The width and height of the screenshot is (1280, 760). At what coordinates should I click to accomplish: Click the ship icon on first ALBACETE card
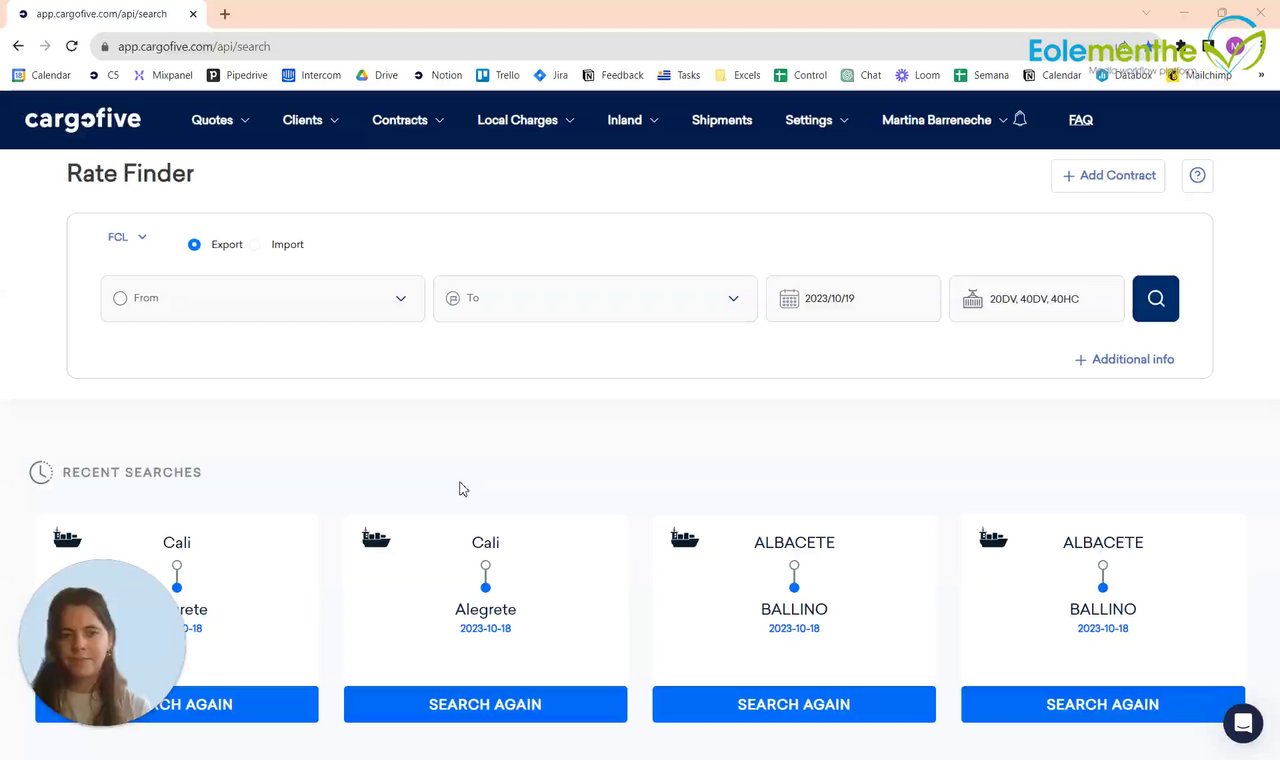[x=684, y=538]
